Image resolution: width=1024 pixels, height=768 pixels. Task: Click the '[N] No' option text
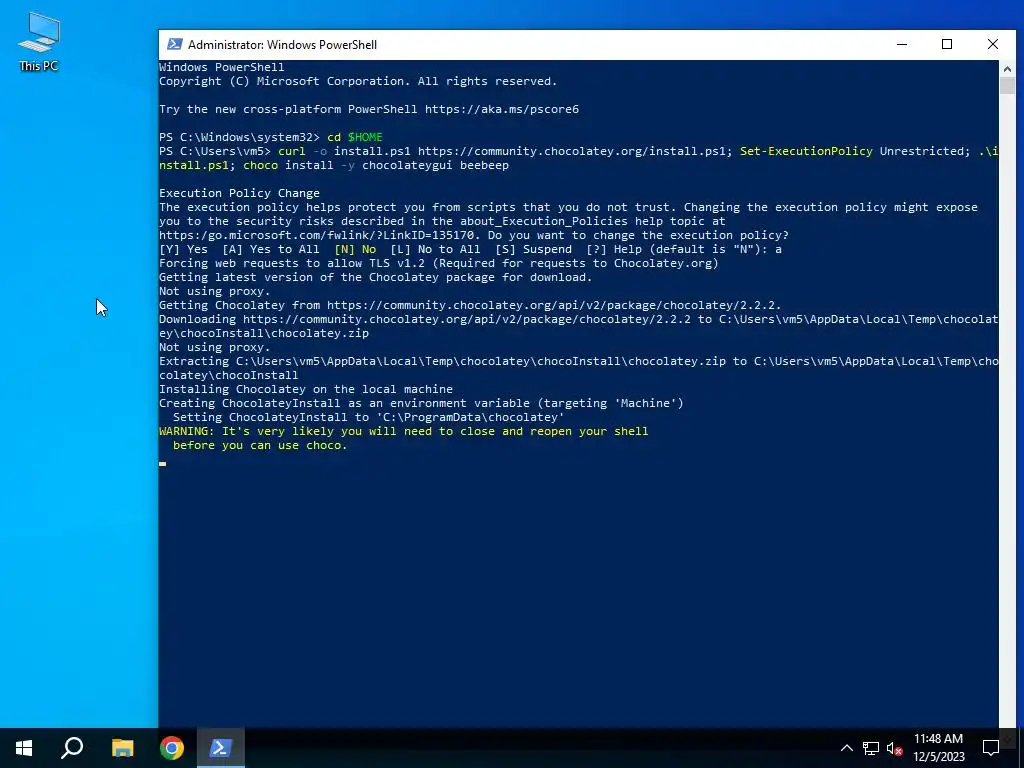(355, 249)
